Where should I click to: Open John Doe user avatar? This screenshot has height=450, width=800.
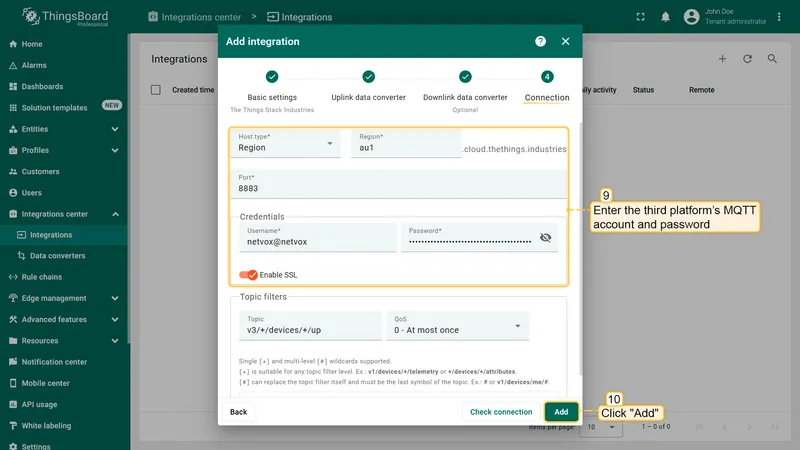691,17
